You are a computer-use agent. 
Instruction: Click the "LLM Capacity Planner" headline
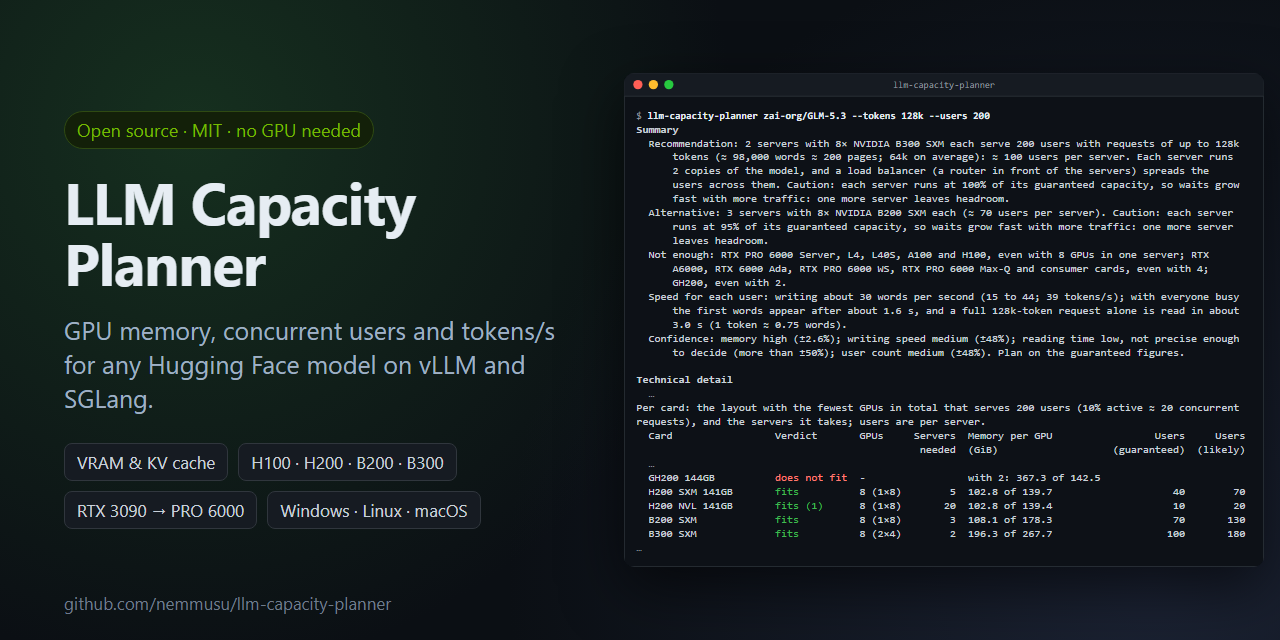coord(240,237)
